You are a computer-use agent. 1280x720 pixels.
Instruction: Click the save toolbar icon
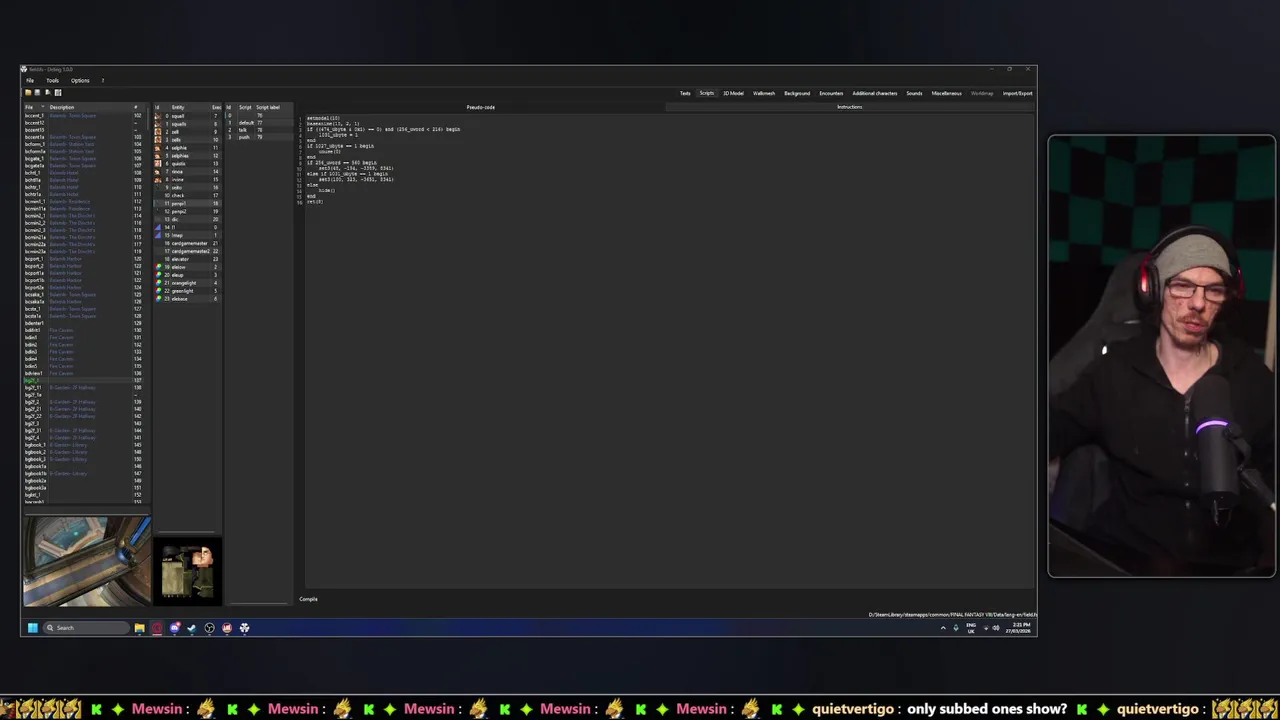pos(37,92)
